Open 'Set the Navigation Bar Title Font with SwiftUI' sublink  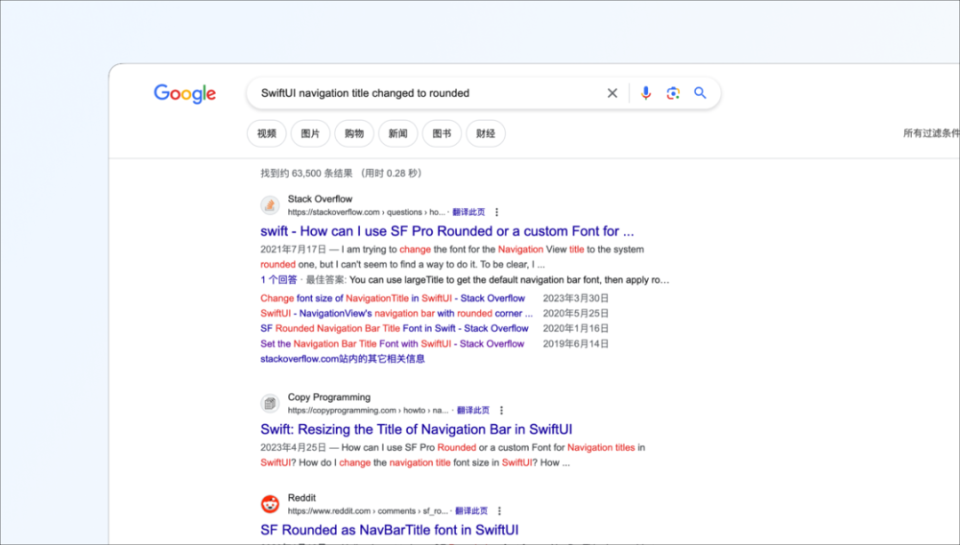click(x=392, y=344)
